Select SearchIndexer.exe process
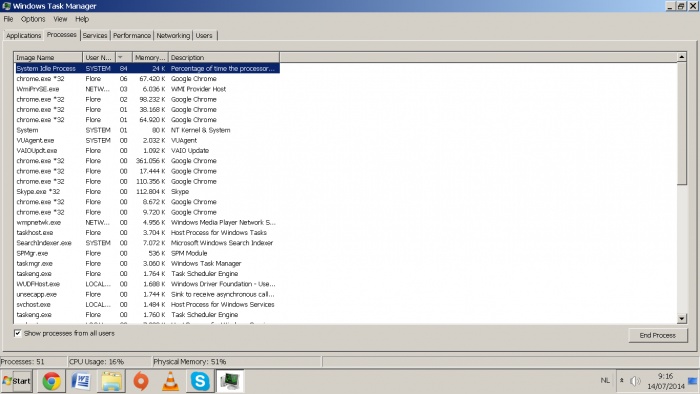The image size is (700, 394). pos(147,243)
